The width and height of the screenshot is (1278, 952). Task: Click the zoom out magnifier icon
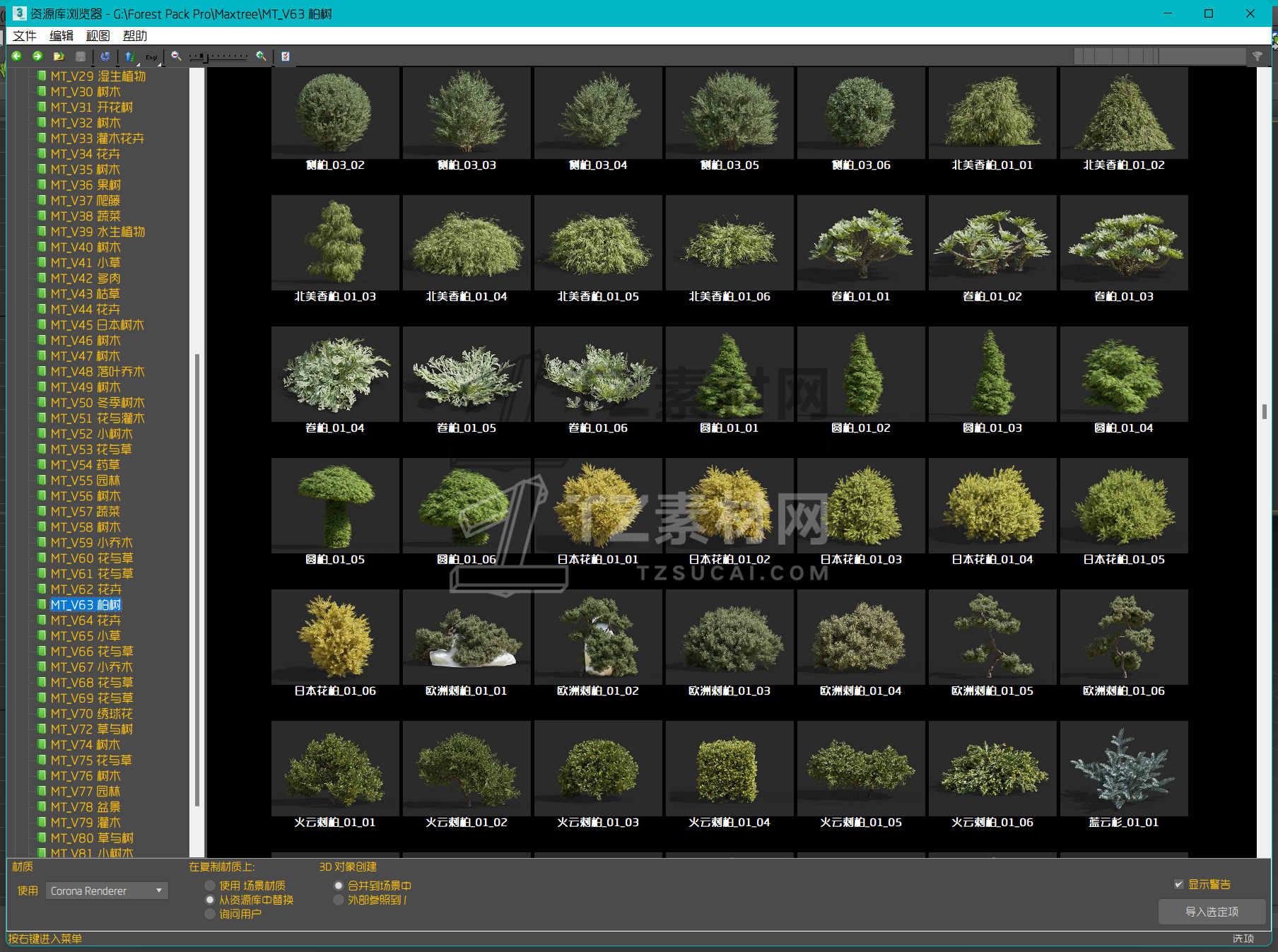click(176, 57)
